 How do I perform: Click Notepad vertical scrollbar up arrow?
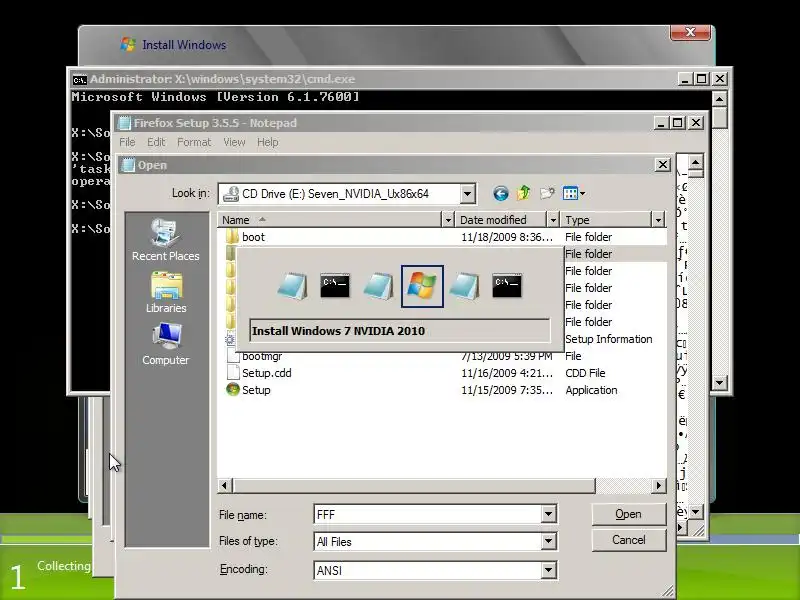point(695,162)
